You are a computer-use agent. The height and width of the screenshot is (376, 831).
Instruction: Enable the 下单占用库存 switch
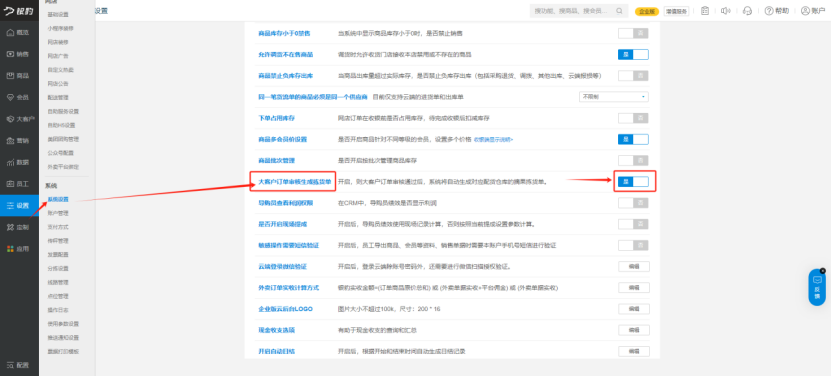[x=633, y=118]
